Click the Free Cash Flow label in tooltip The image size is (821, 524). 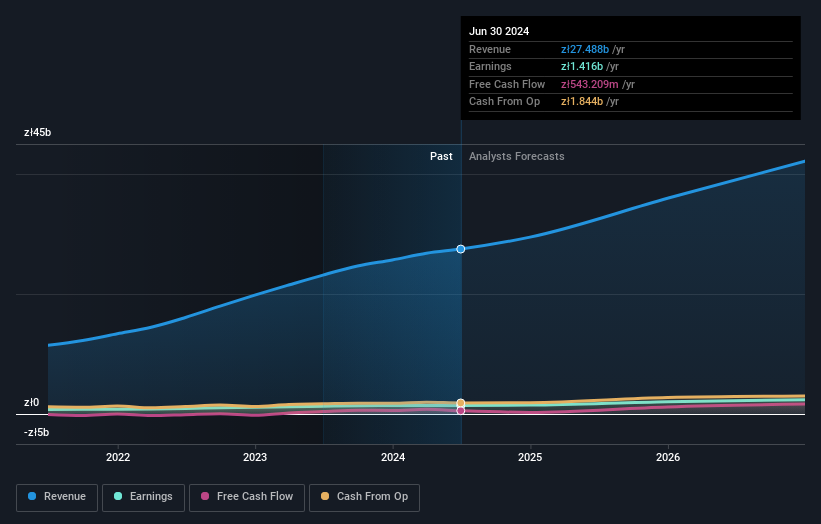point(507,84)
